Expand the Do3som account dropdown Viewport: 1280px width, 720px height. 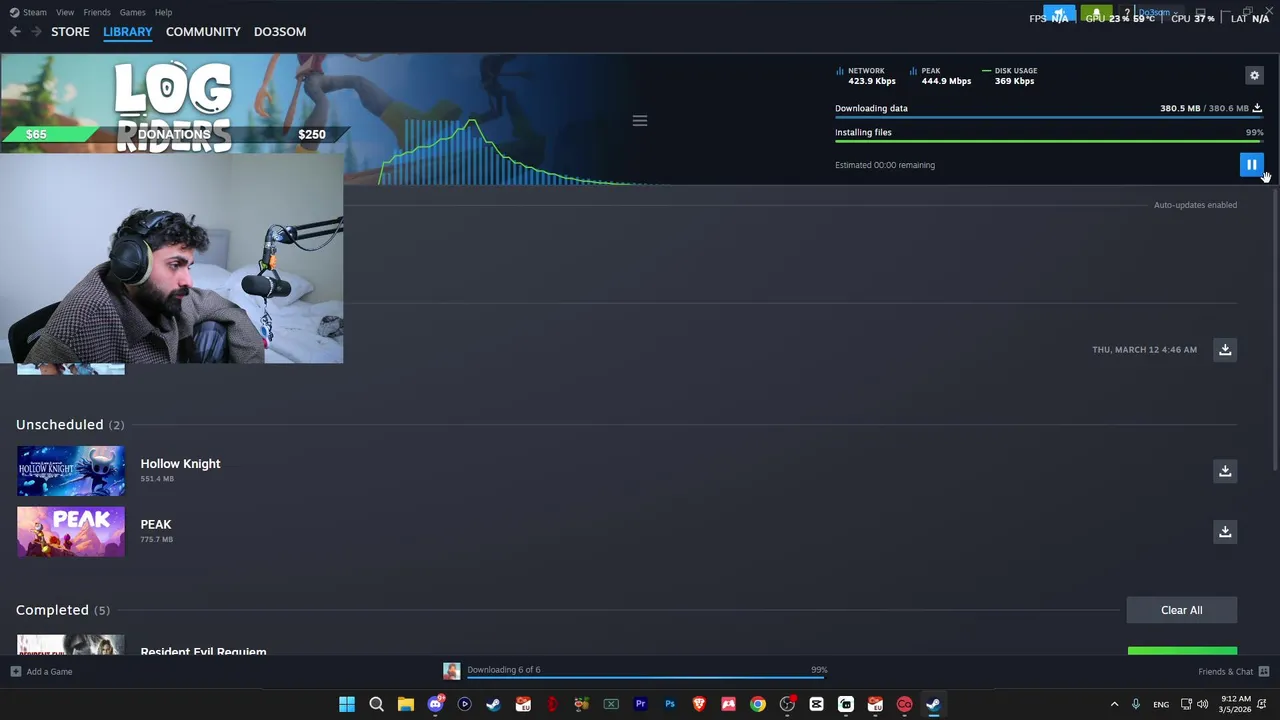[1158, 13]
